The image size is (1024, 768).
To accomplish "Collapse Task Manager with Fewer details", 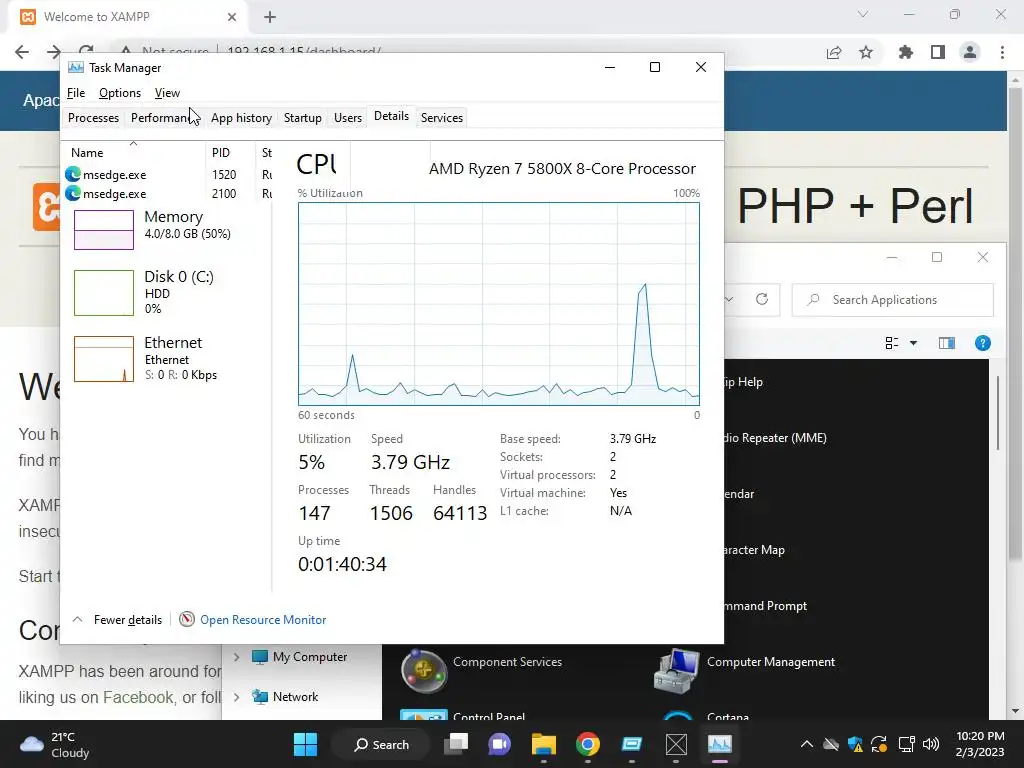I will pyautogui.click(x=127, y=620).
